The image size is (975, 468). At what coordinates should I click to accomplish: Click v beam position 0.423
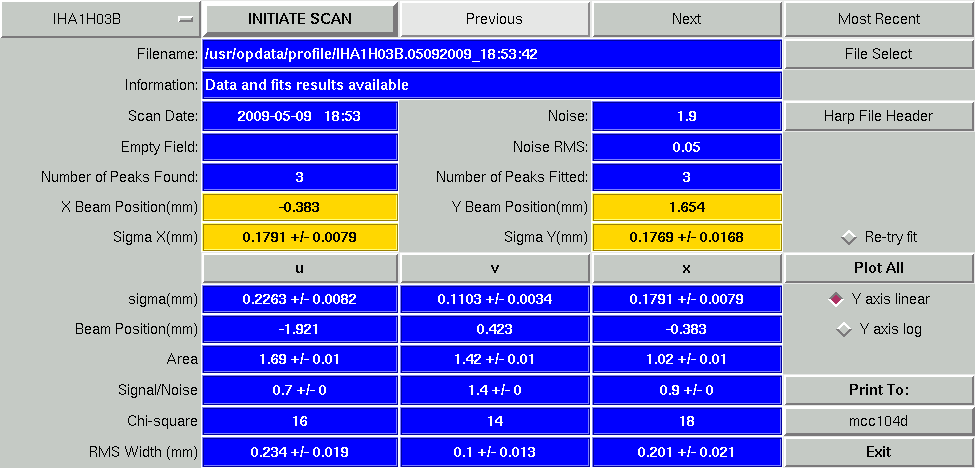tap(494, 329)
